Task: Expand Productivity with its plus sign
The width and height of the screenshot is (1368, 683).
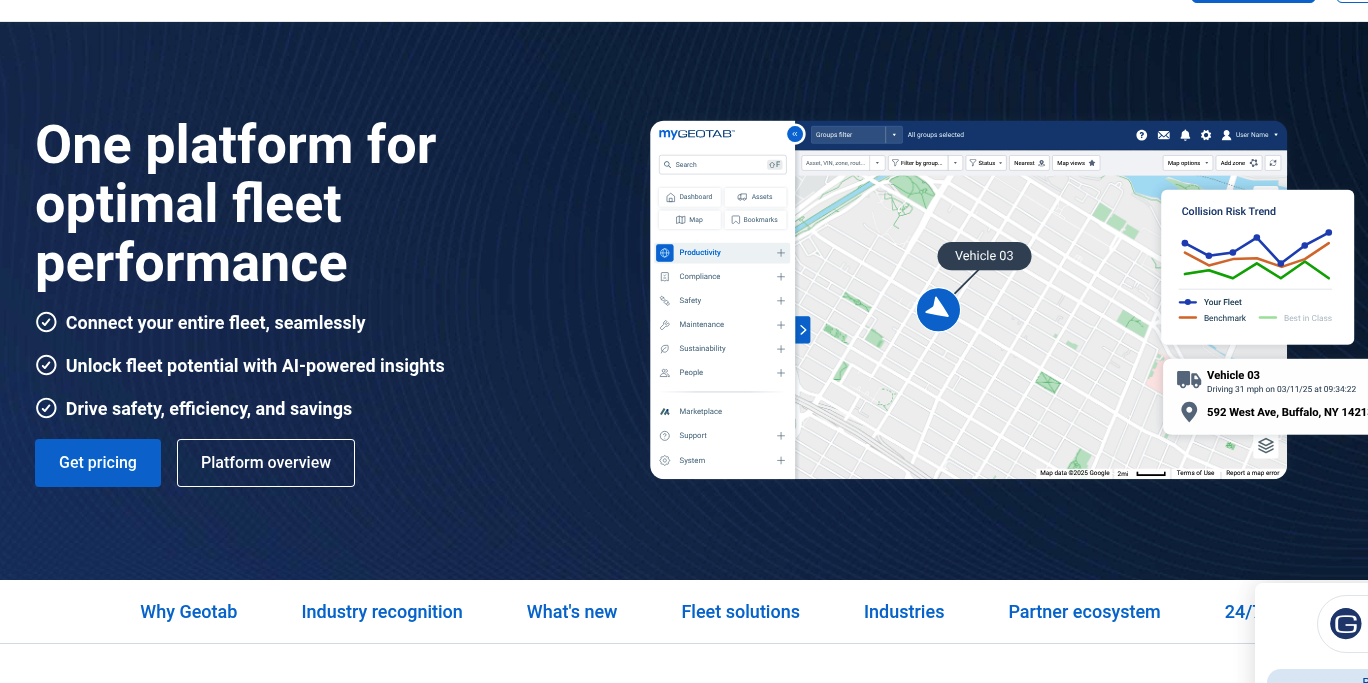Action: click(x=781, y=253)
